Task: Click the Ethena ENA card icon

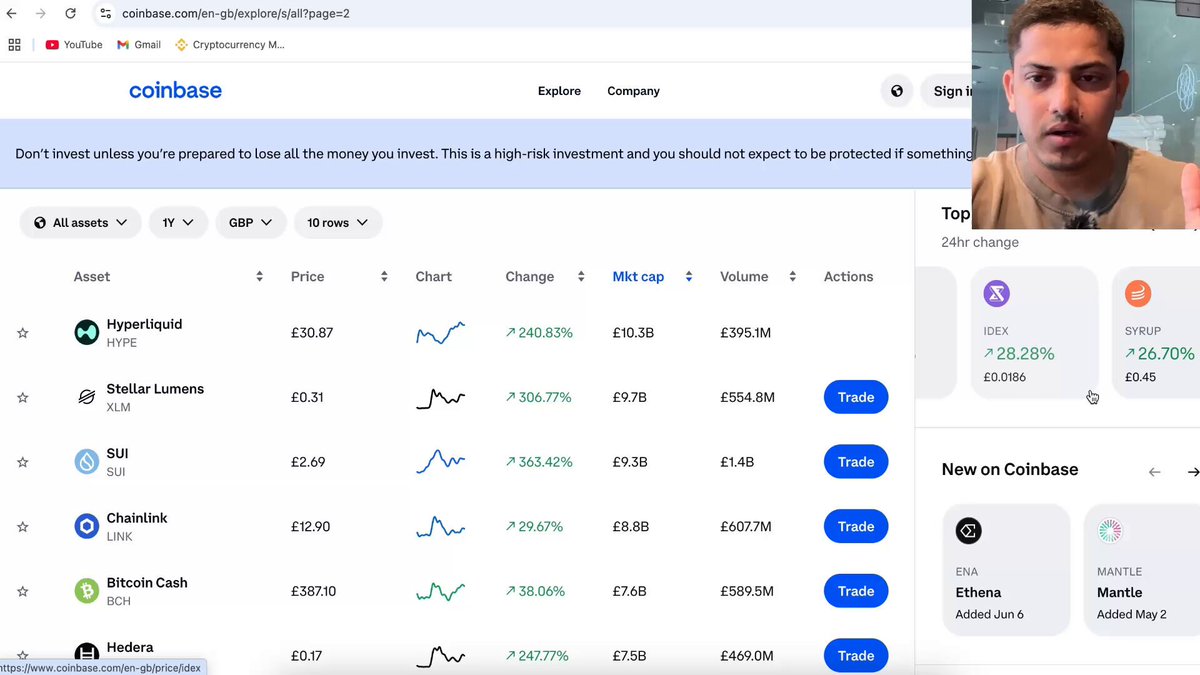Action: pyautogui.click(x=968, y=531)
